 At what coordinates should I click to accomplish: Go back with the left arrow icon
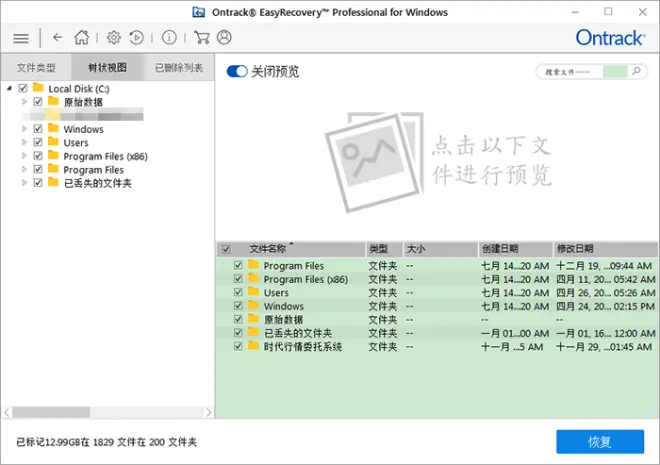(x=58, y=37)
